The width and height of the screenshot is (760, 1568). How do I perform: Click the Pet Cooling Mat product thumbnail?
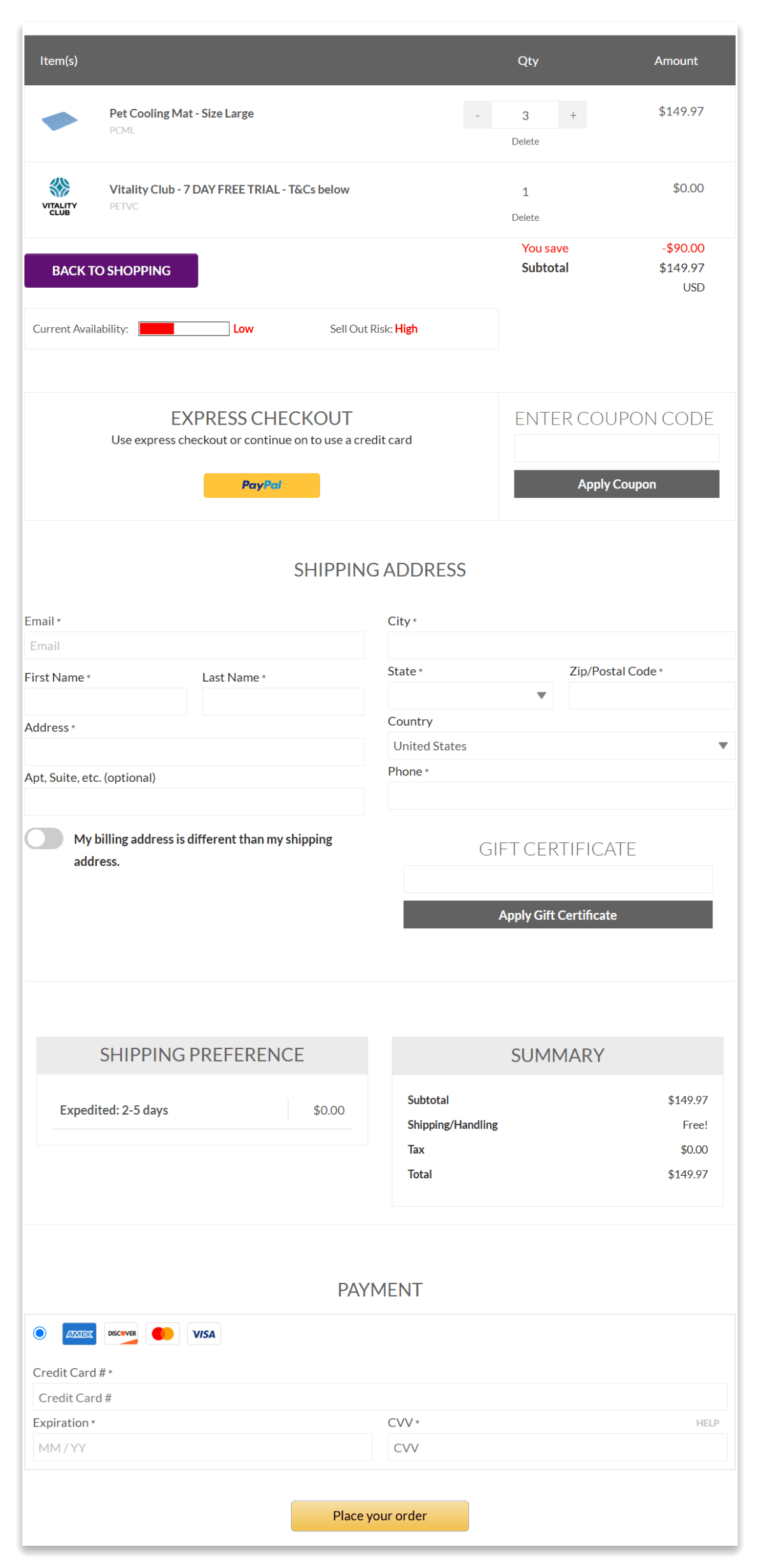tap(59, 120)
